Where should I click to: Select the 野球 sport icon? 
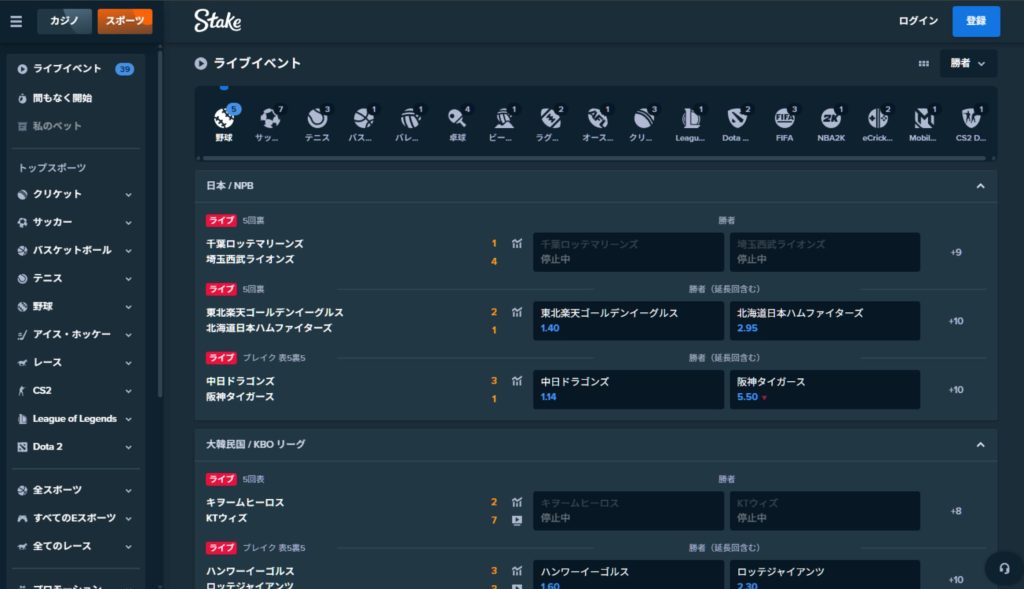(224, 123)
